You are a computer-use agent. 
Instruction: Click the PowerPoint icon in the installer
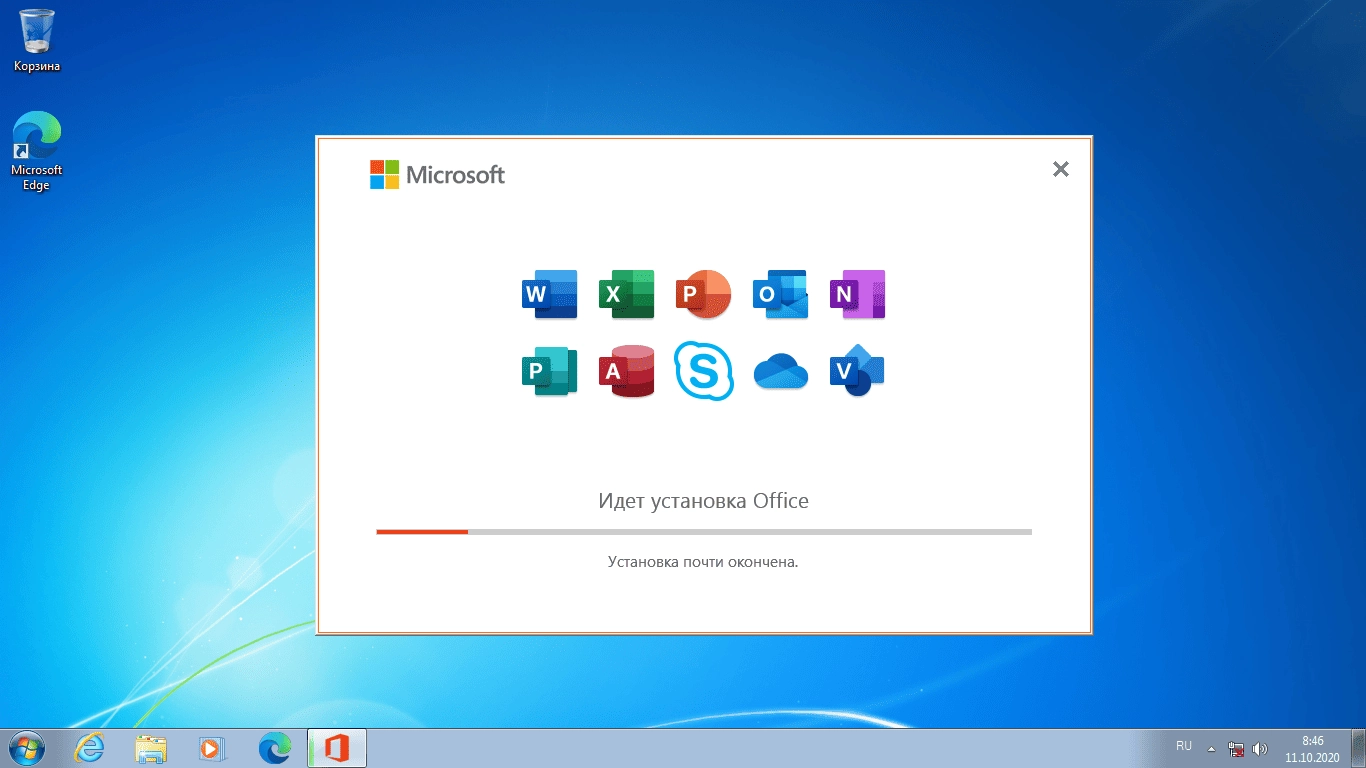point(703,294)
